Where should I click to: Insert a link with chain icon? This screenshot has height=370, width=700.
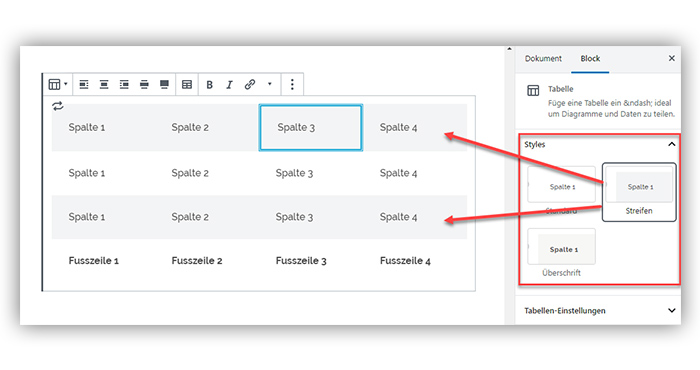coord(250,84)
